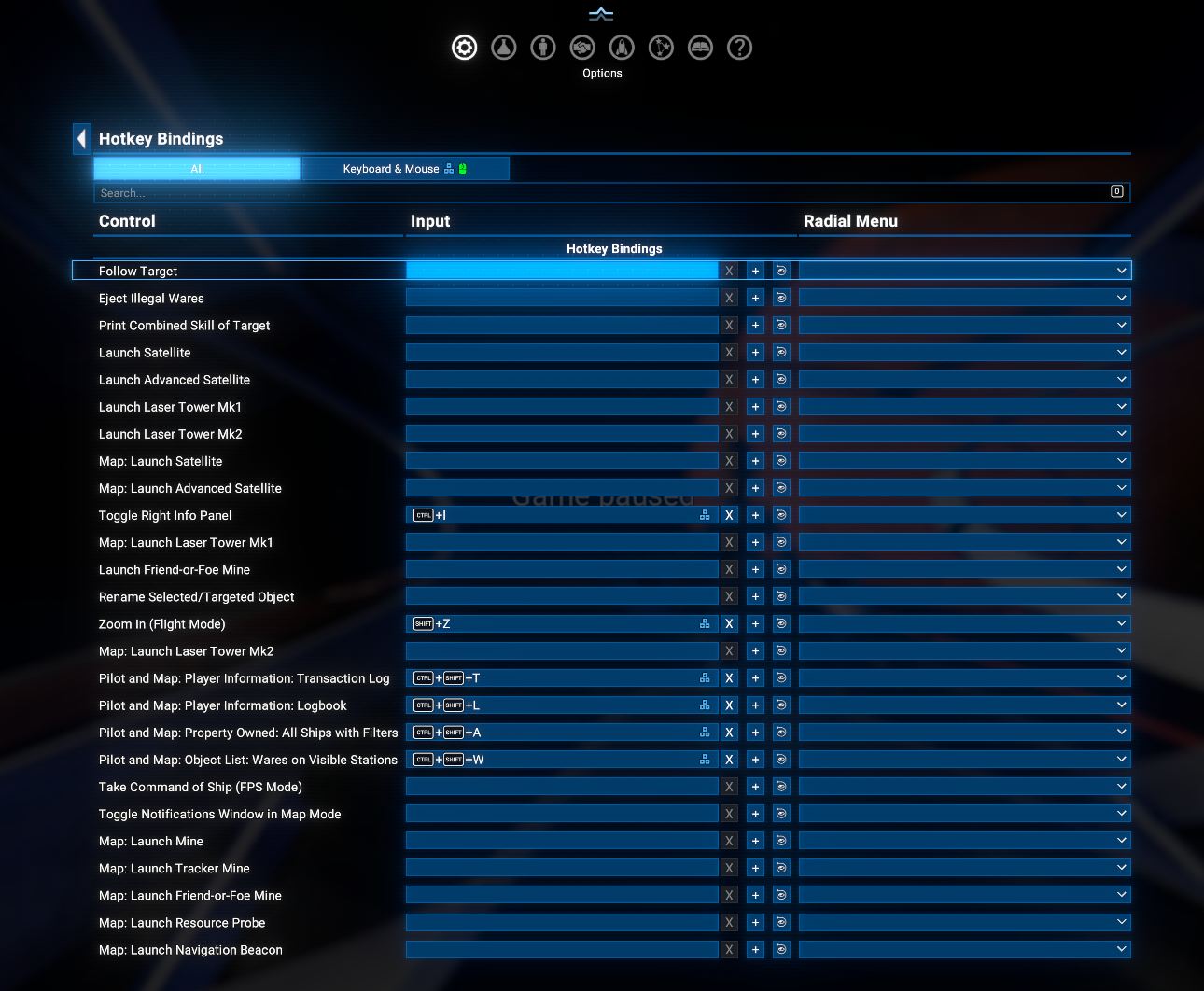
Task: Click the "Launch Laser Tower Mk2" label
Action: click(x=170, y=435)
